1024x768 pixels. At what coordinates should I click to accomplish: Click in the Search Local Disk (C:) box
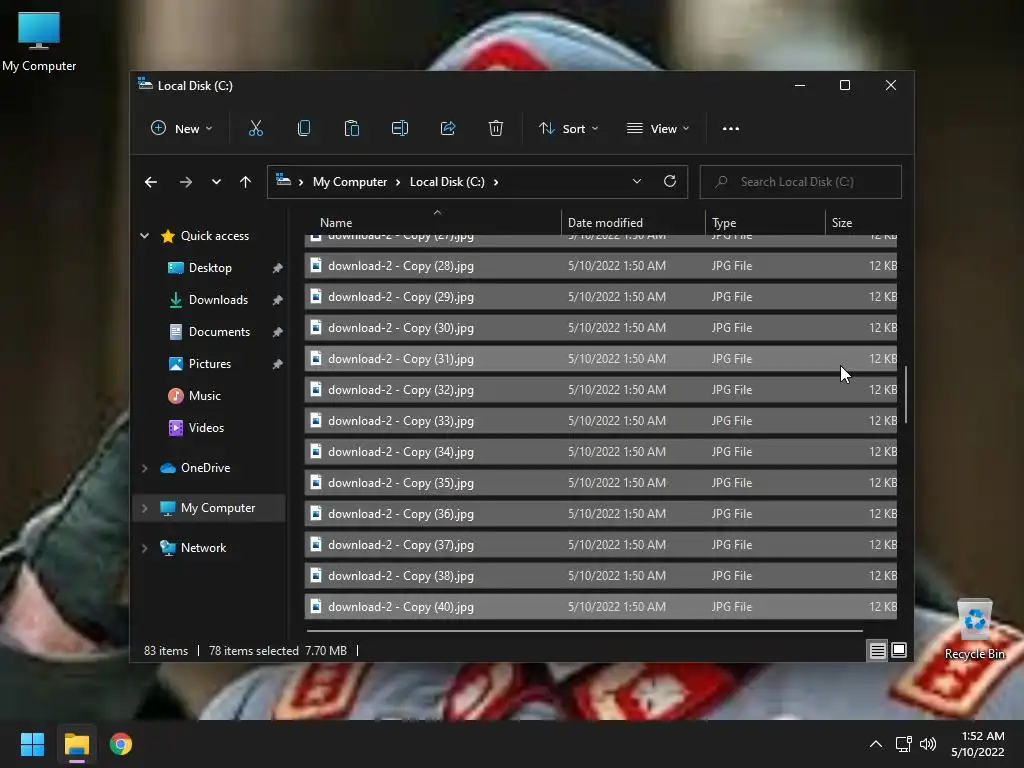[x=801, y=182]
